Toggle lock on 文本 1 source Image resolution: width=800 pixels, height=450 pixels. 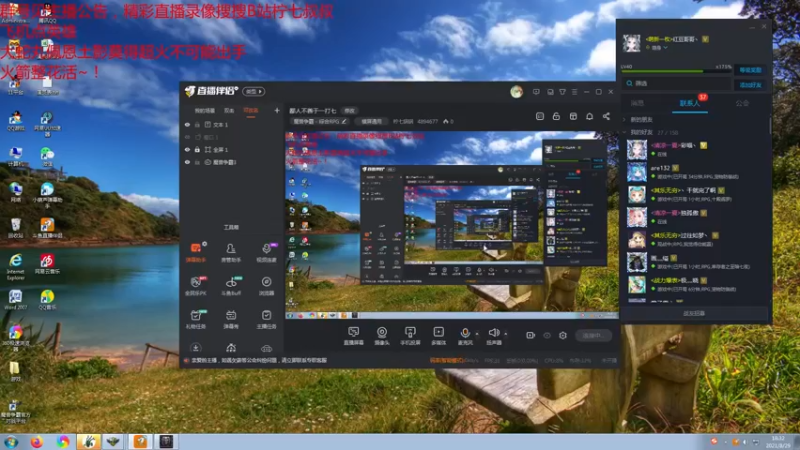point(197,124)
